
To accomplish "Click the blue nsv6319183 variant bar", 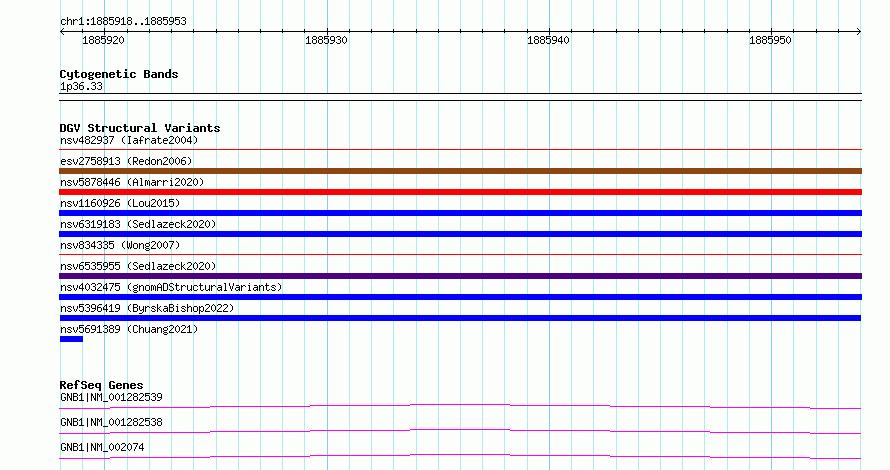I will click(x=460, y=234).
